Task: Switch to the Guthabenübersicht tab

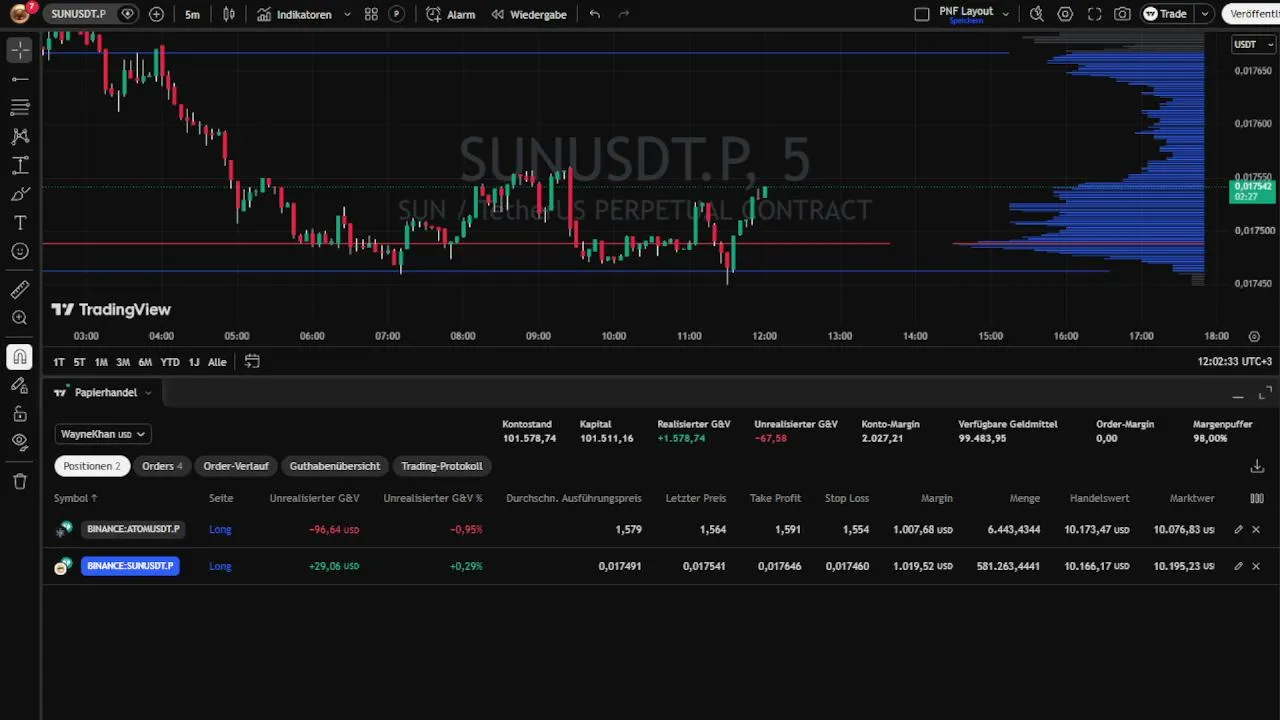Action: click(335, 466)
